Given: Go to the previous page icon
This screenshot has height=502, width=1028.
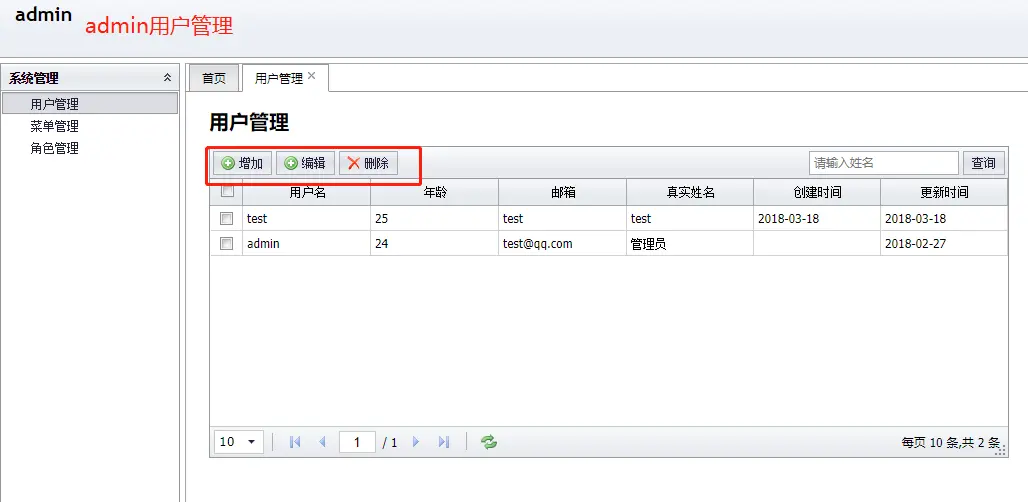Looking at the screenshot, I should [x=322, y=442].
